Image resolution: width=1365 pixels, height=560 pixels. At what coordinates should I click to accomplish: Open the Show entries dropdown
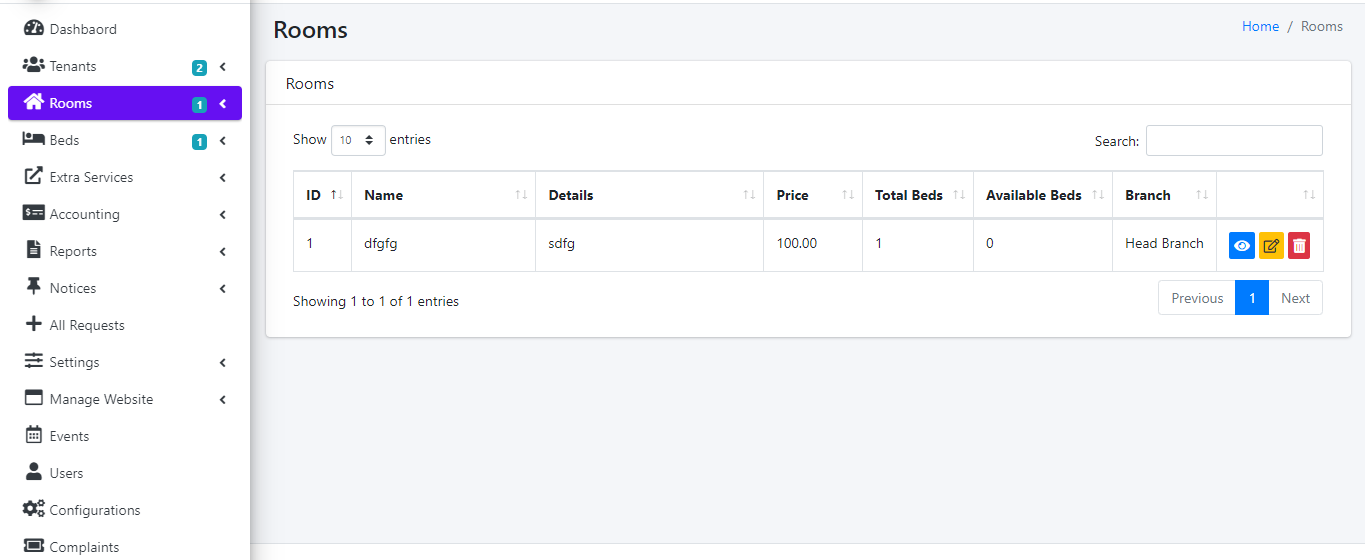[x=358, y=140]
